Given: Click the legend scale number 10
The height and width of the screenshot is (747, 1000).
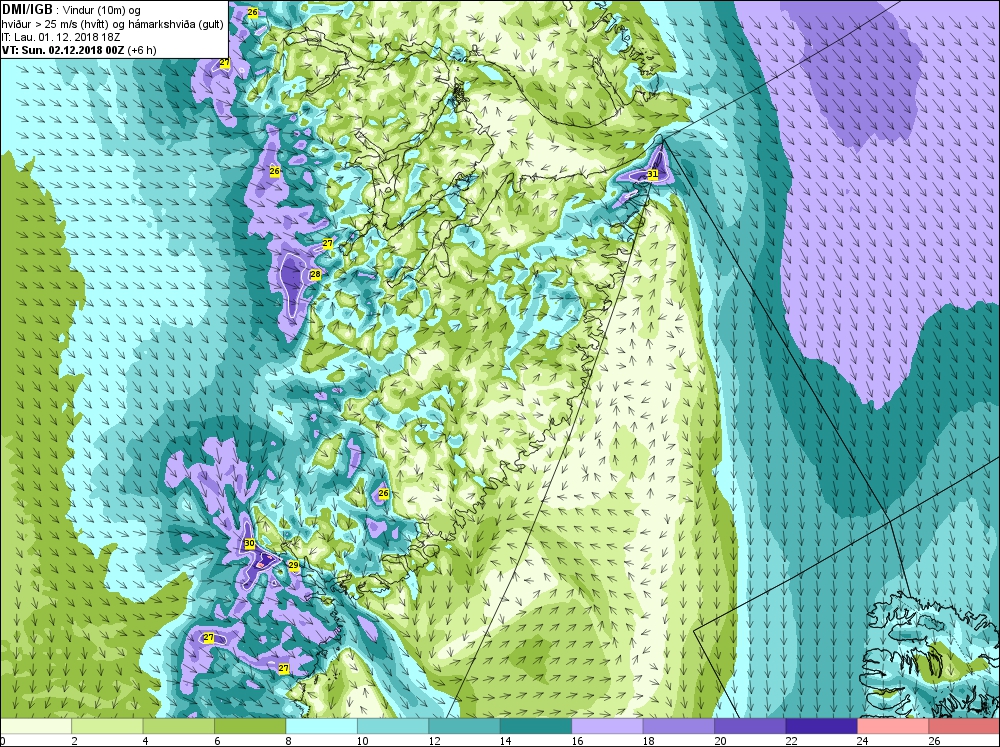Looking at the screenshot, I should [362, 741].
